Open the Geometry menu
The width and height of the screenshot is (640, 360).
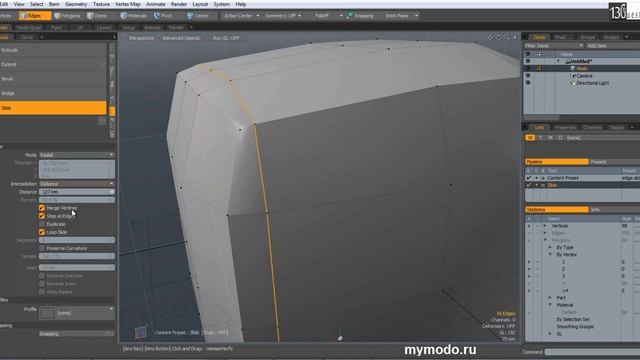[x=76, y=4]
